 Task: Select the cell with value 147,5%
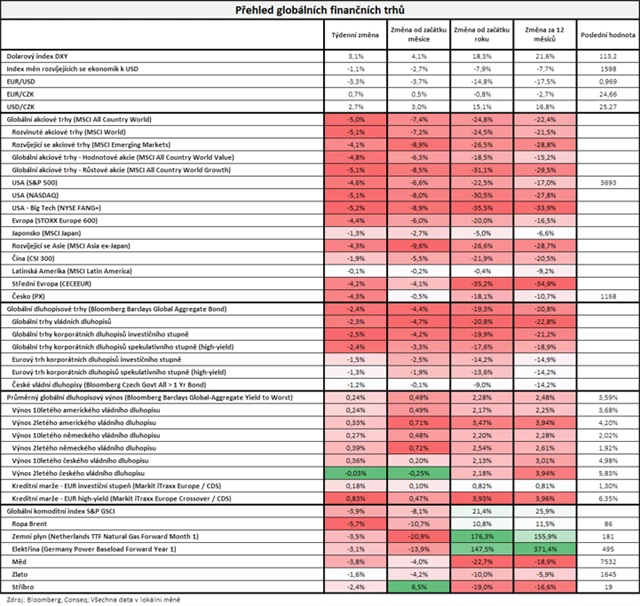point(481,549)
